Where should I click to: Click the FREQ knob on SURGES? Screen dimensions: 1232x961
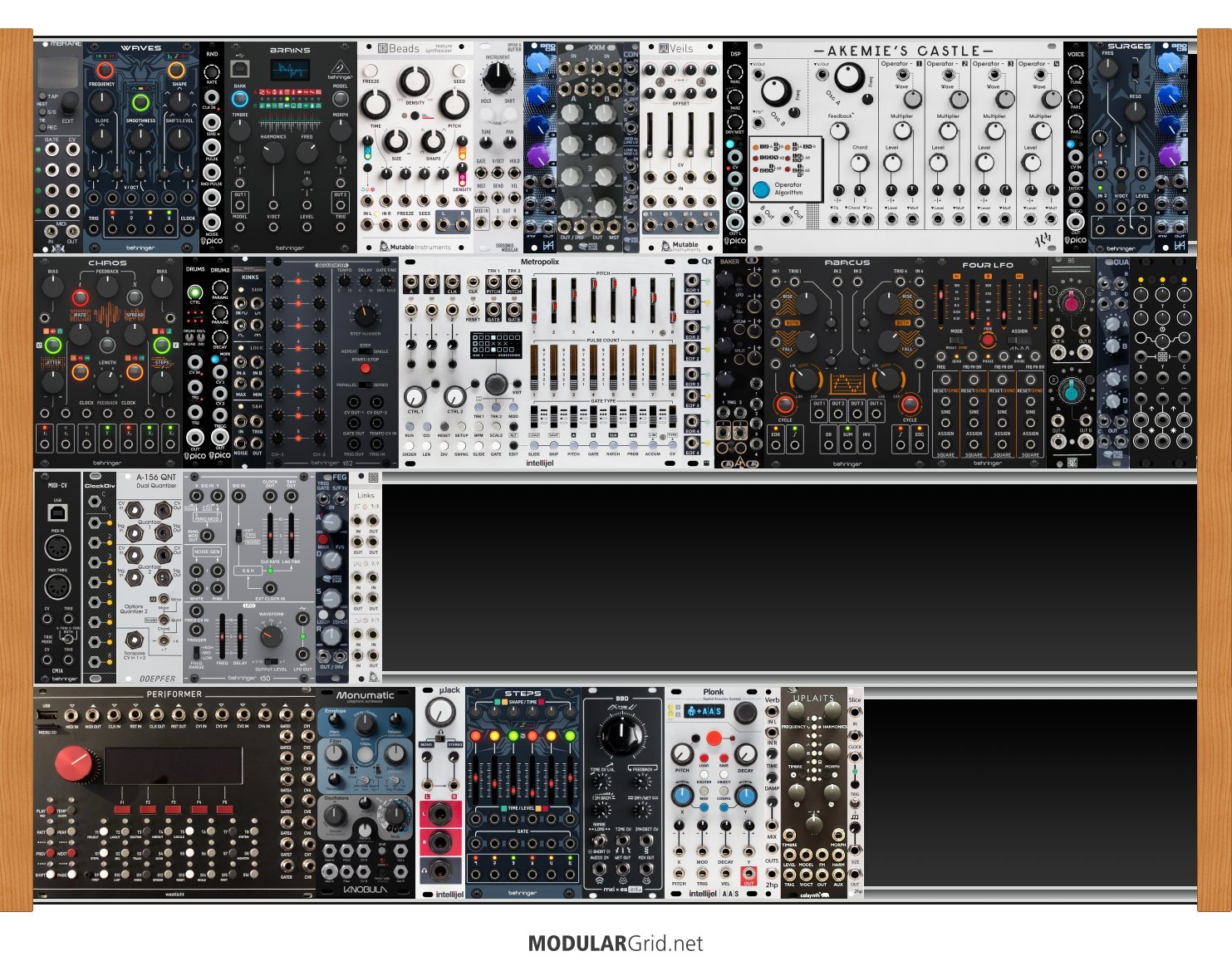pos(1108,70)
